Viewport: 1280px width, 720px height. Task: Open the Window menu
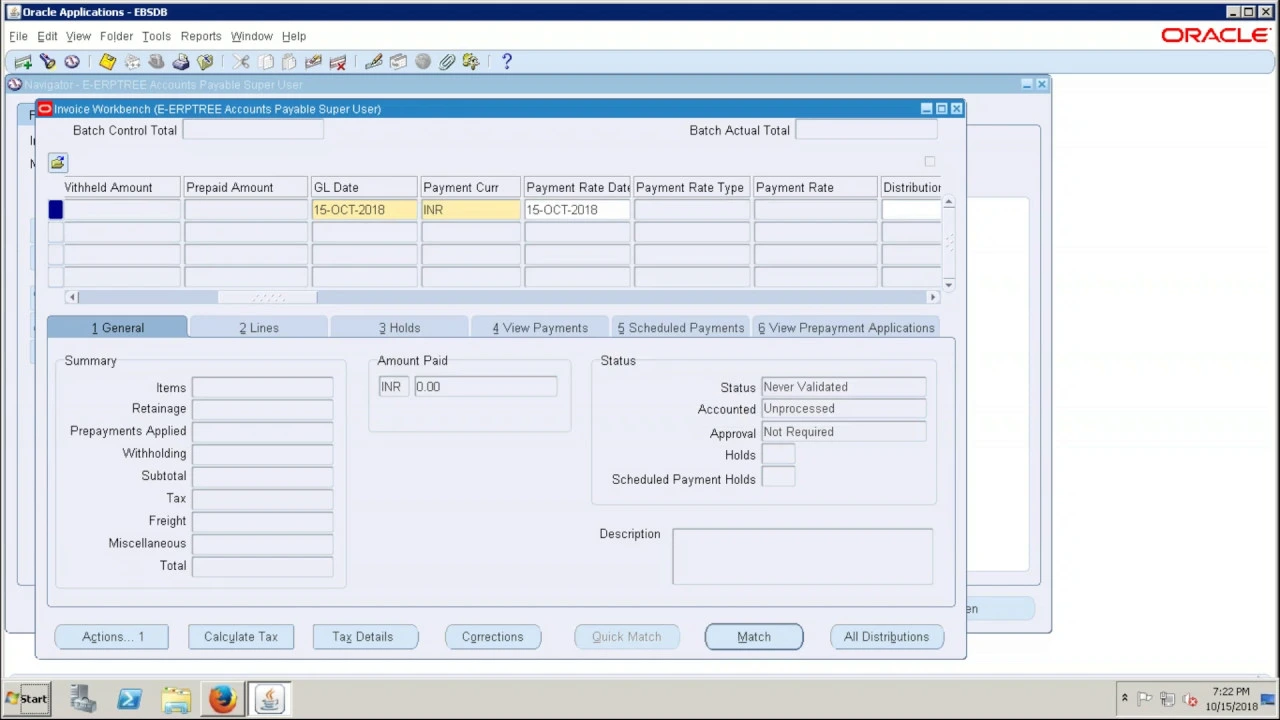click(252, 36)
